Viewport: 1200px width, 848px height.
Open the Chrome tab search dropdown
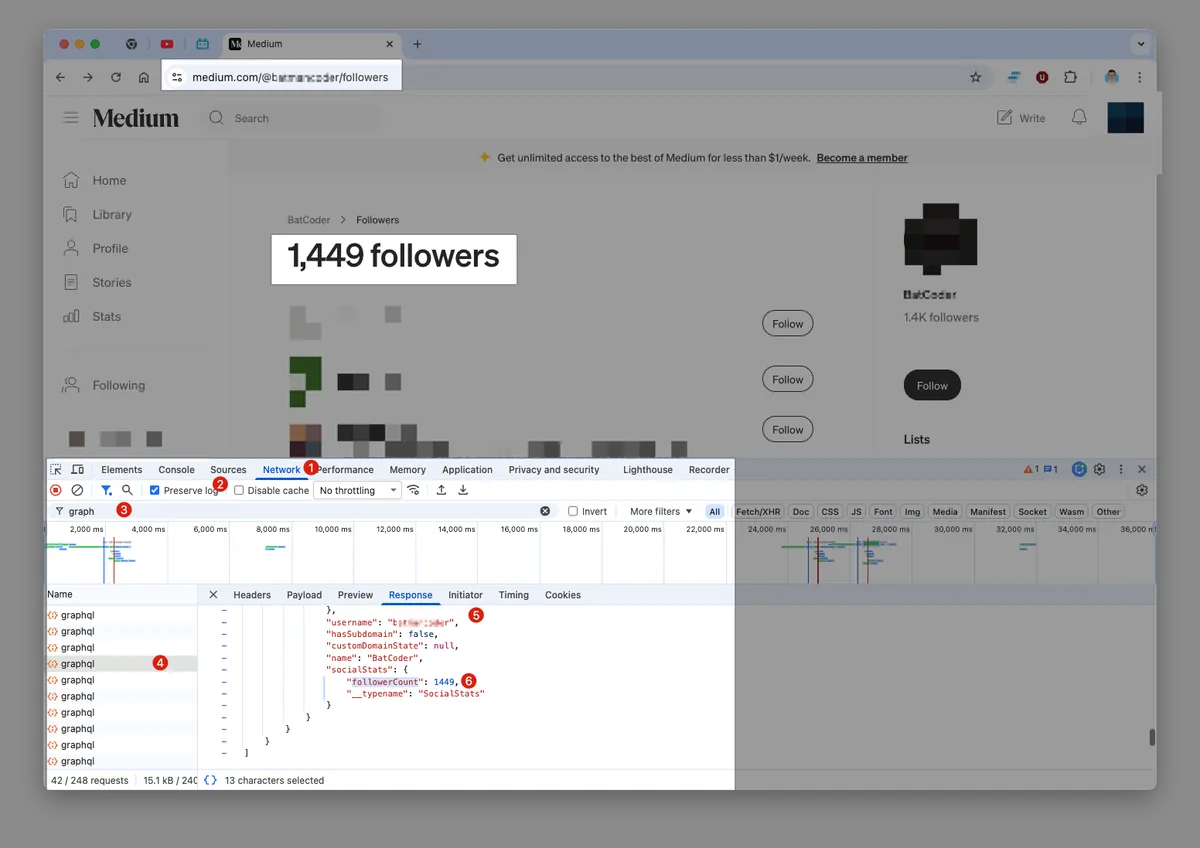(1141, 44)
